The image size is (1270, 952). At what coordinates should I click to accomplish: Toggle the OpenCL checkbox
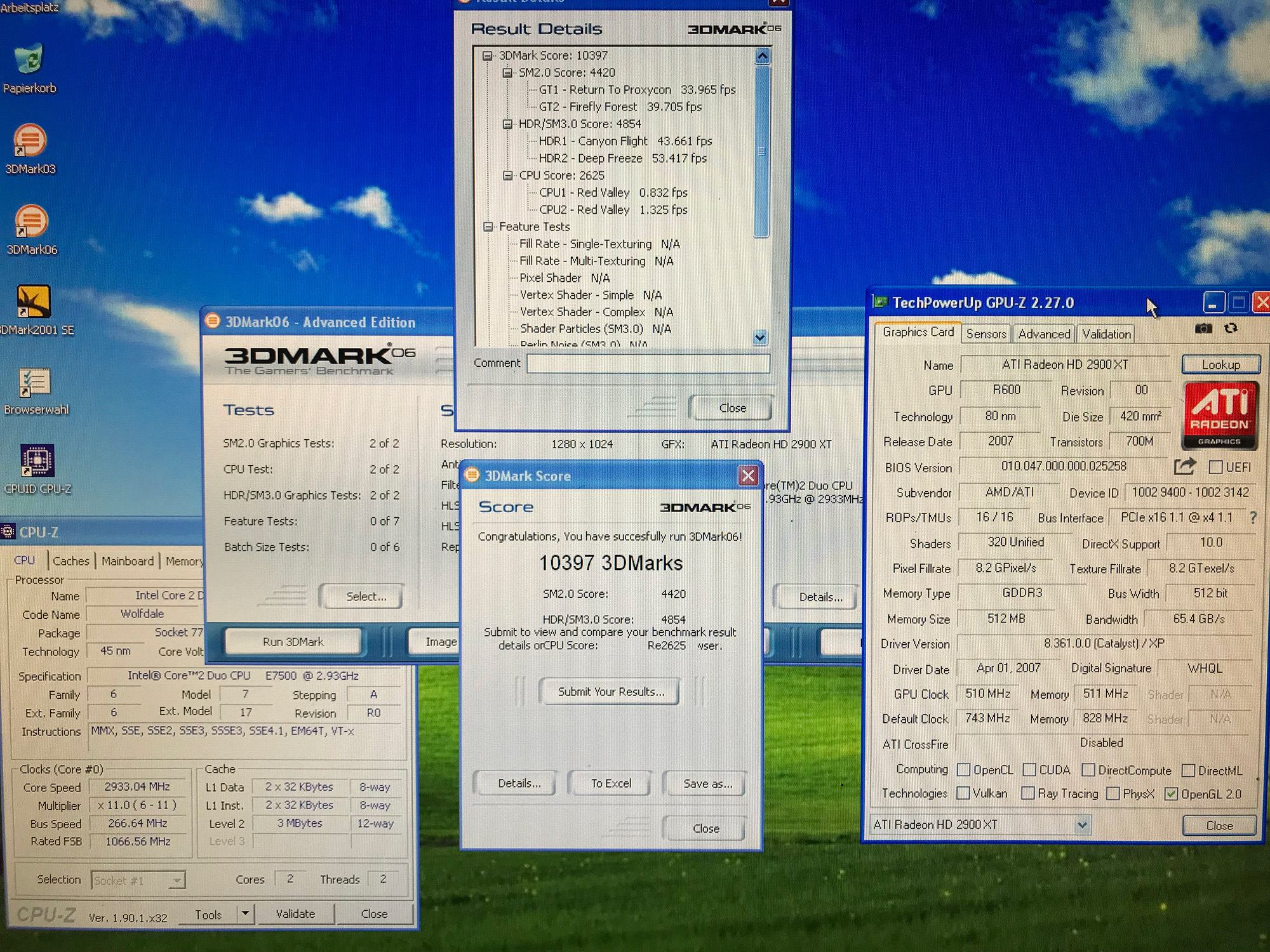pyautogui.click(x=963, y=769)
